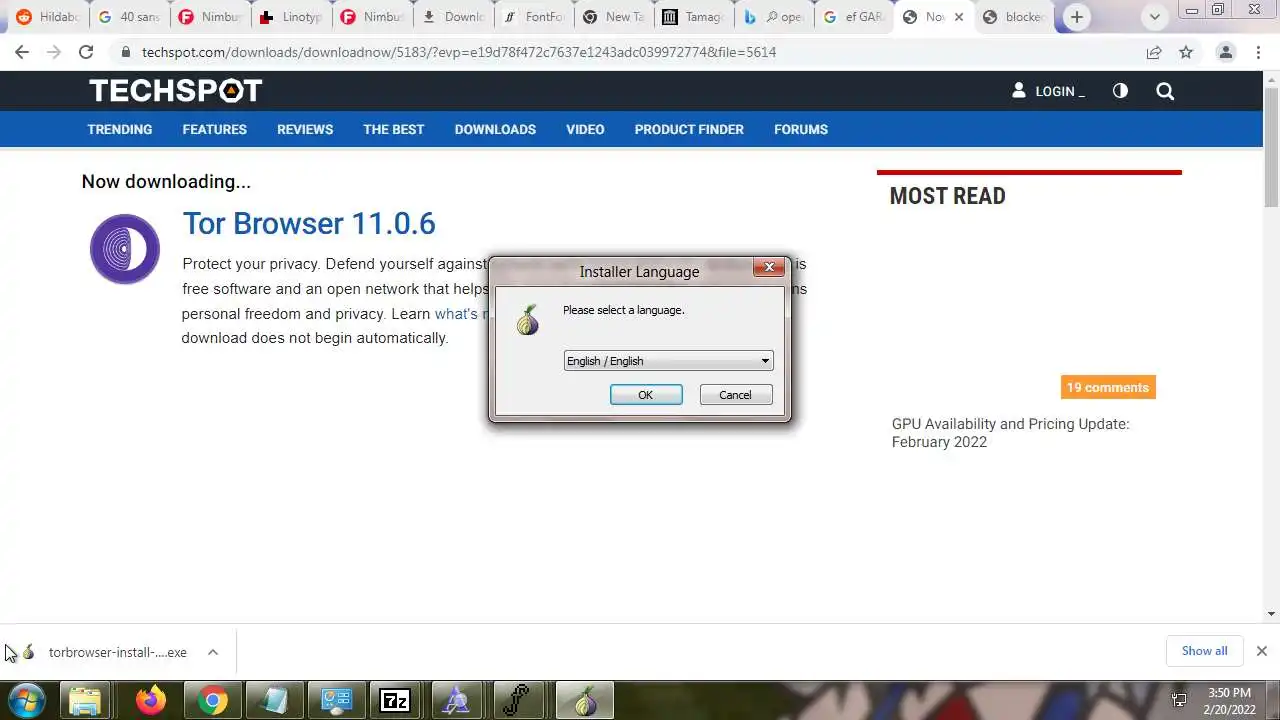Close the downloads bar
This screenshot has width=1280, height=720.
click(1261, 651)
